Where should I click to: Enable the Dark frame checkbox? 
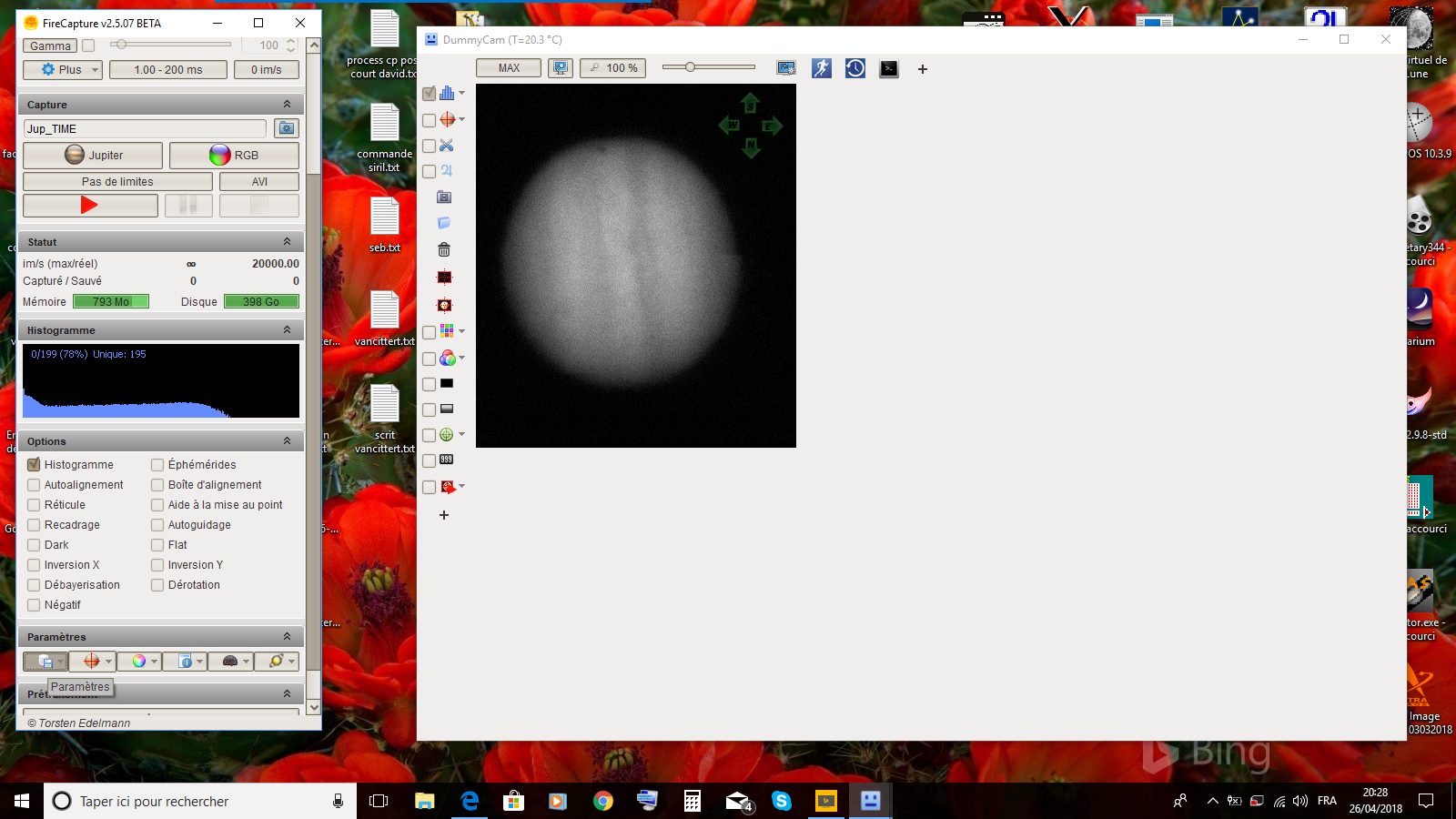coord(34,545)
